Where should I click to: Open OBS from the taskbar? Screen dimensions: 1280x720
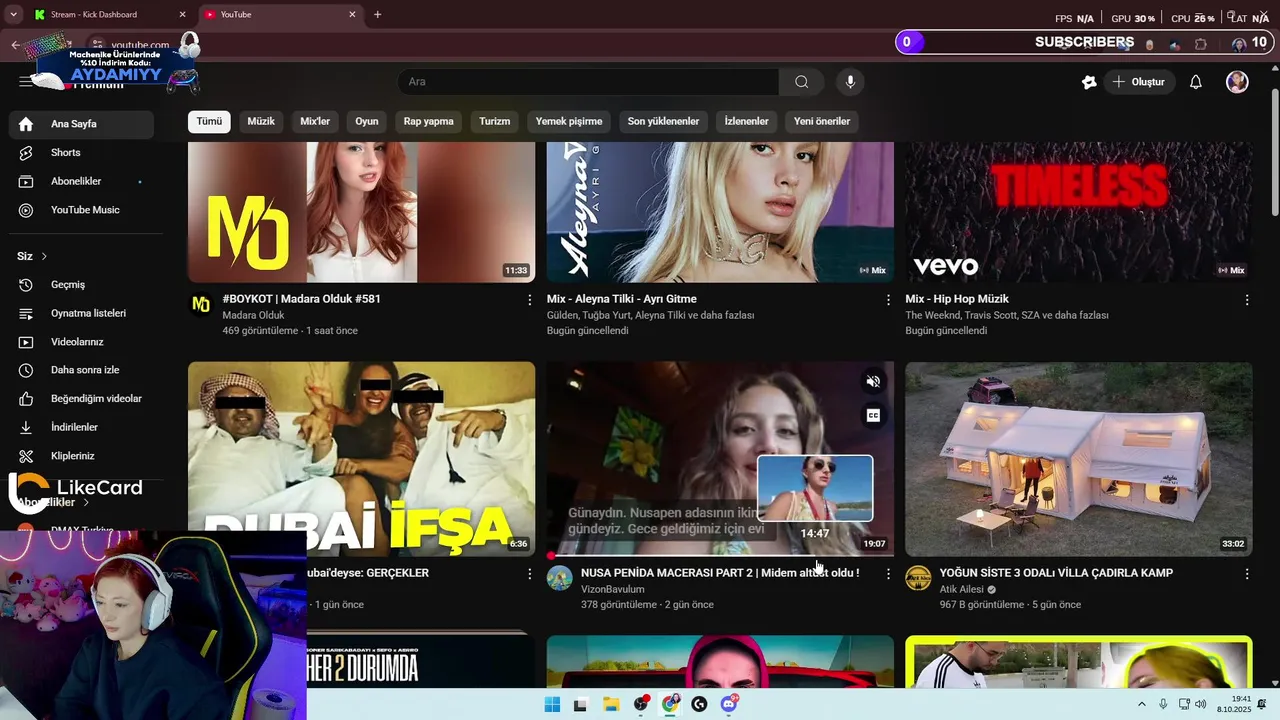coord(640,705)
